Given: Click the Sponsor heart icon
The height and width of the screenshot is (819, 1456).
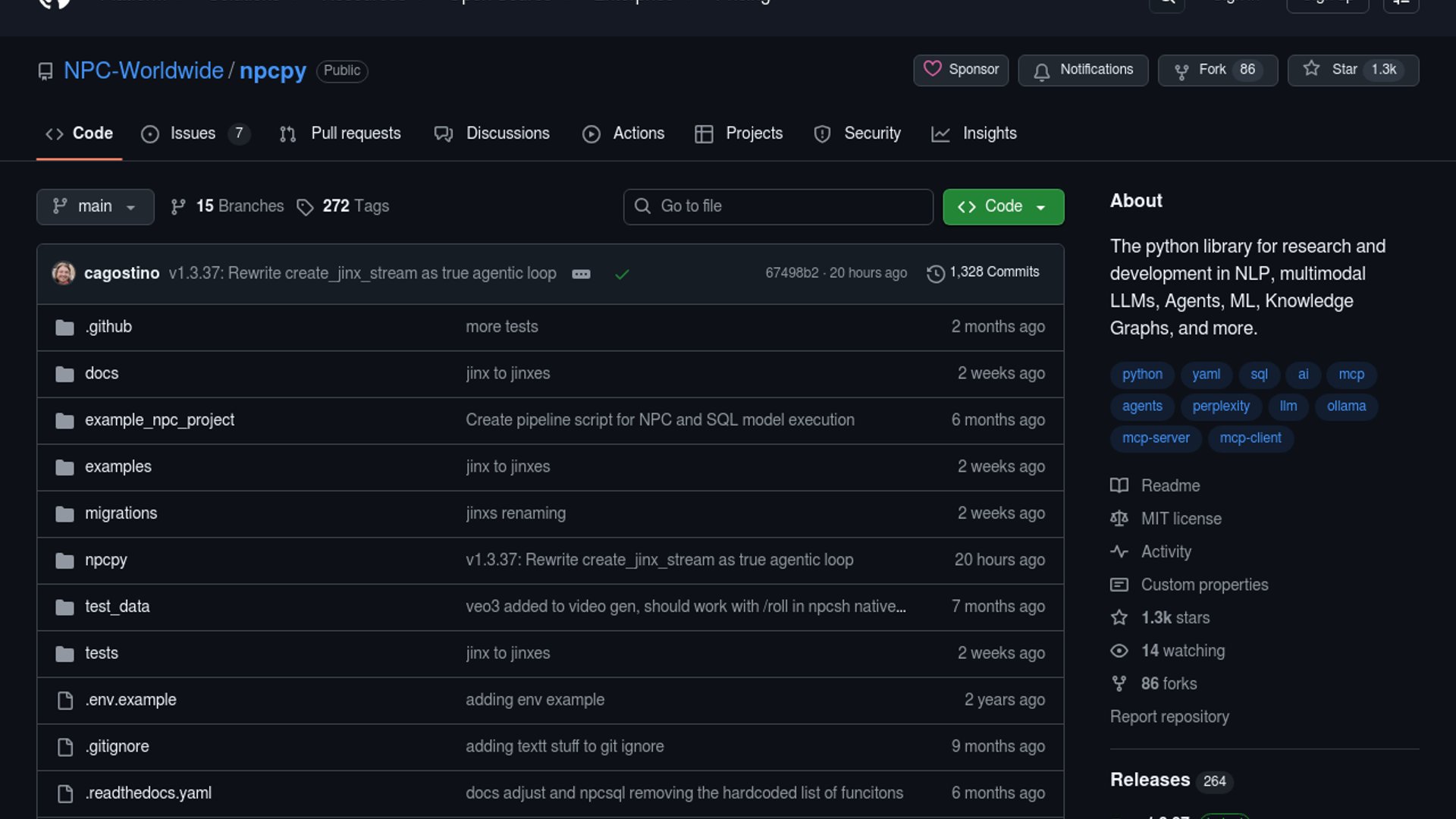Looking at the screenshot, I should pos(932,69).
